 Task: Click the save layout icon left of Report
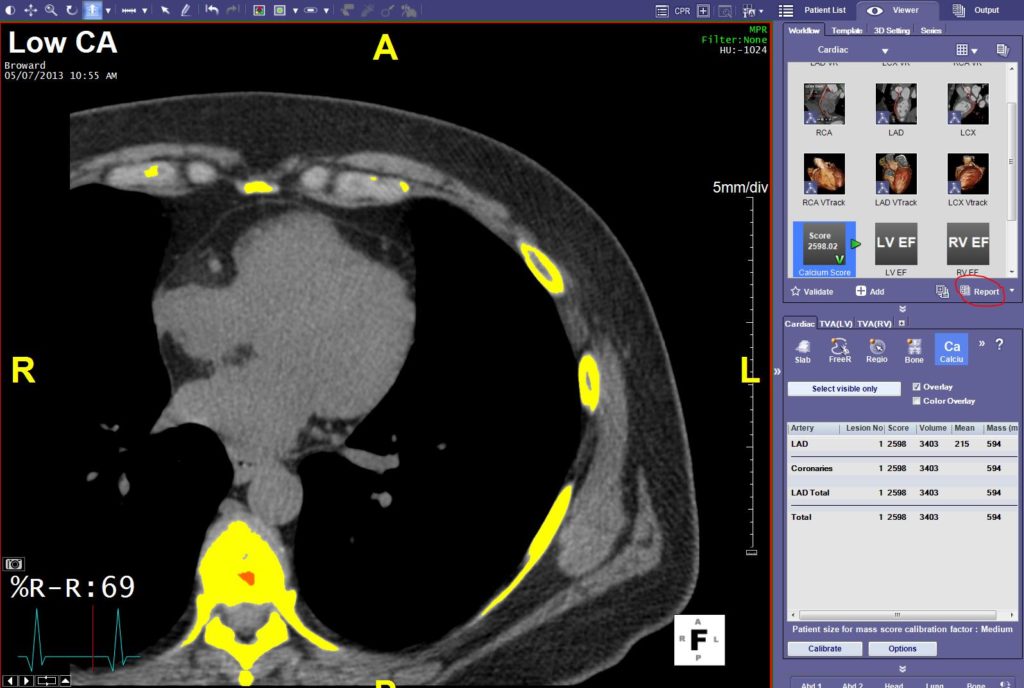tap(942, 292)
